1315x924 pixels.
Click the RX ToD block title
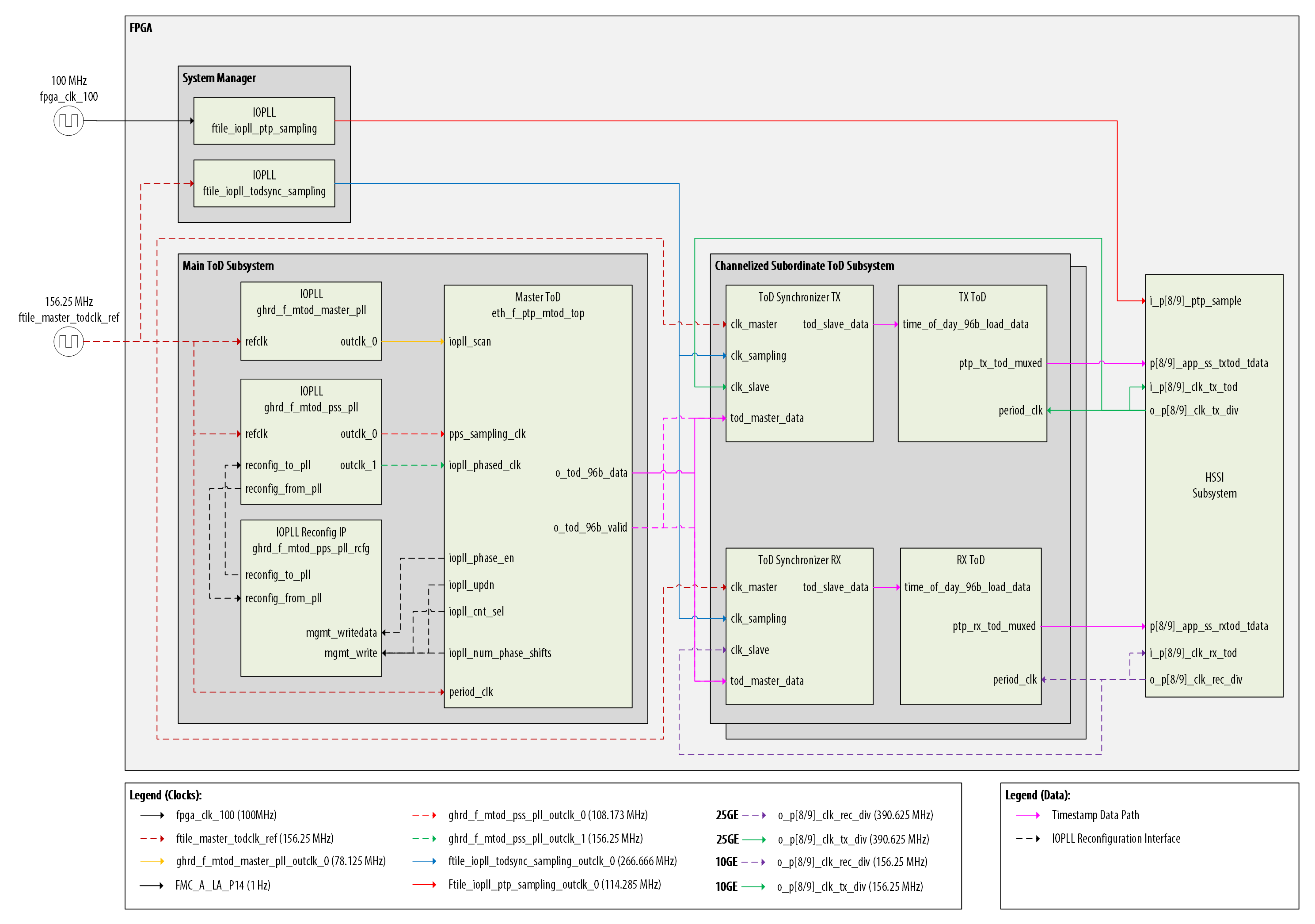[970, 560]
